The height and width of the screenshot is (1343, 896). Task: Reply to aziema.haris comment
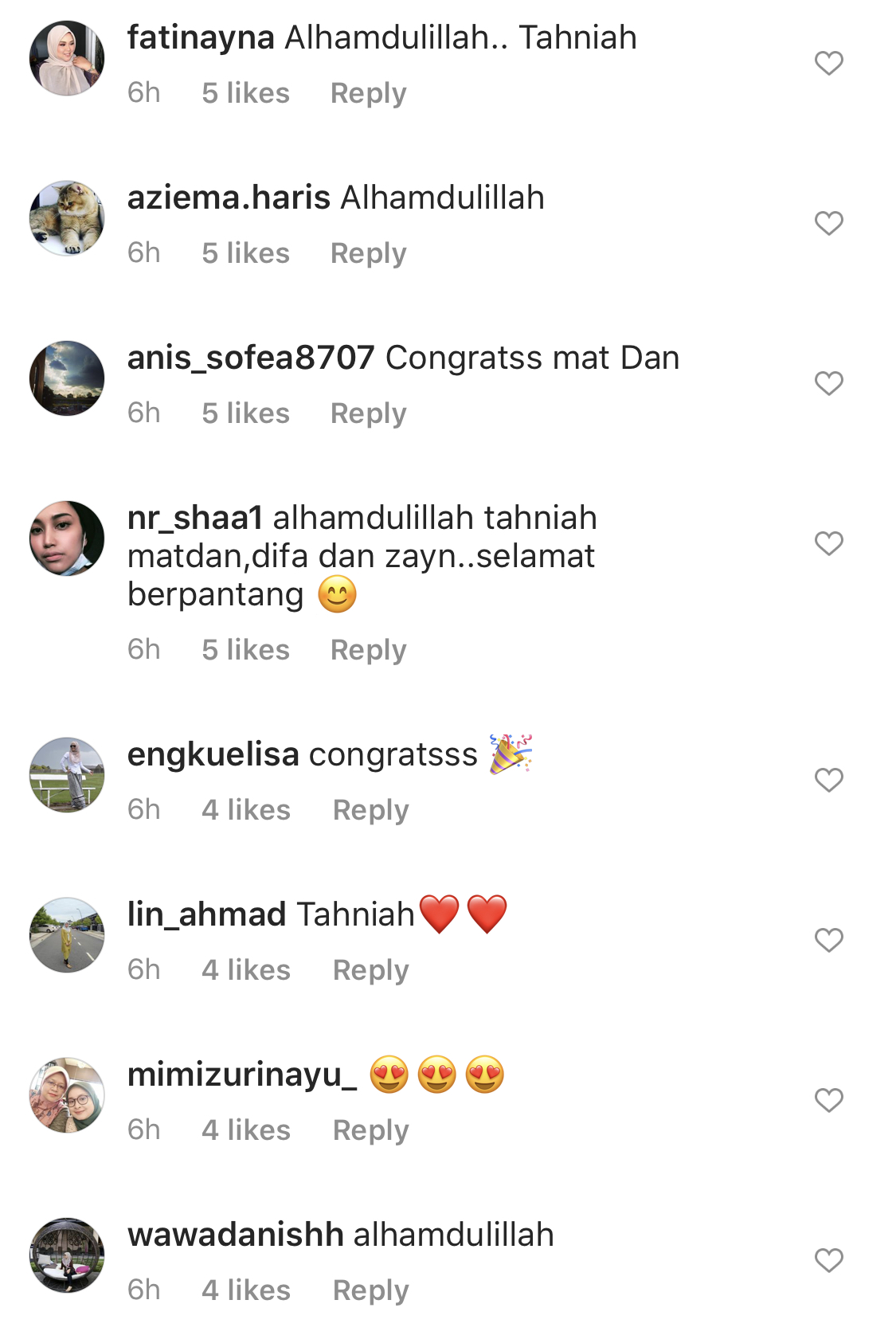coord(368,254)
